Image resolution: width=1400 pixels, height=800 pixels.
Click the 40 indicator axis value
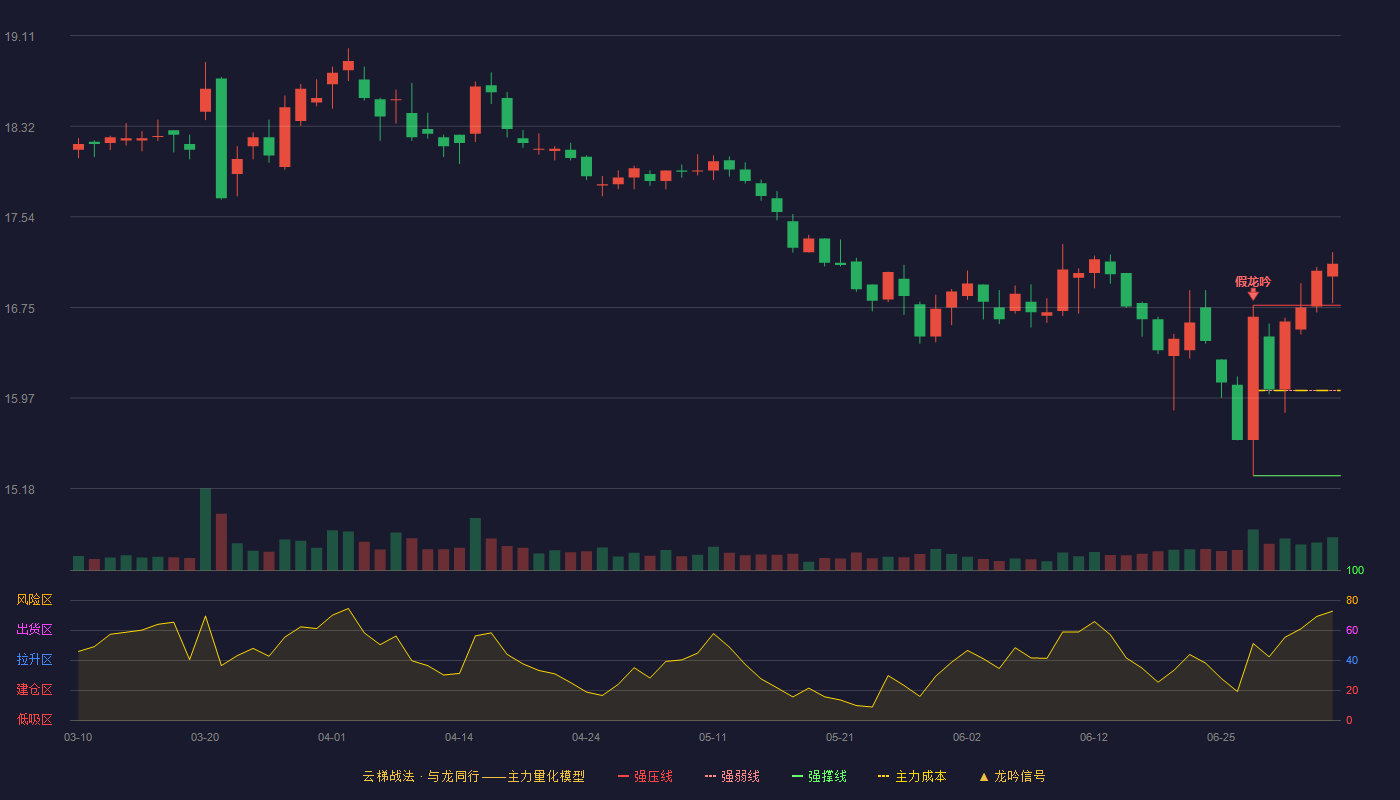(x=1352, y=660)
